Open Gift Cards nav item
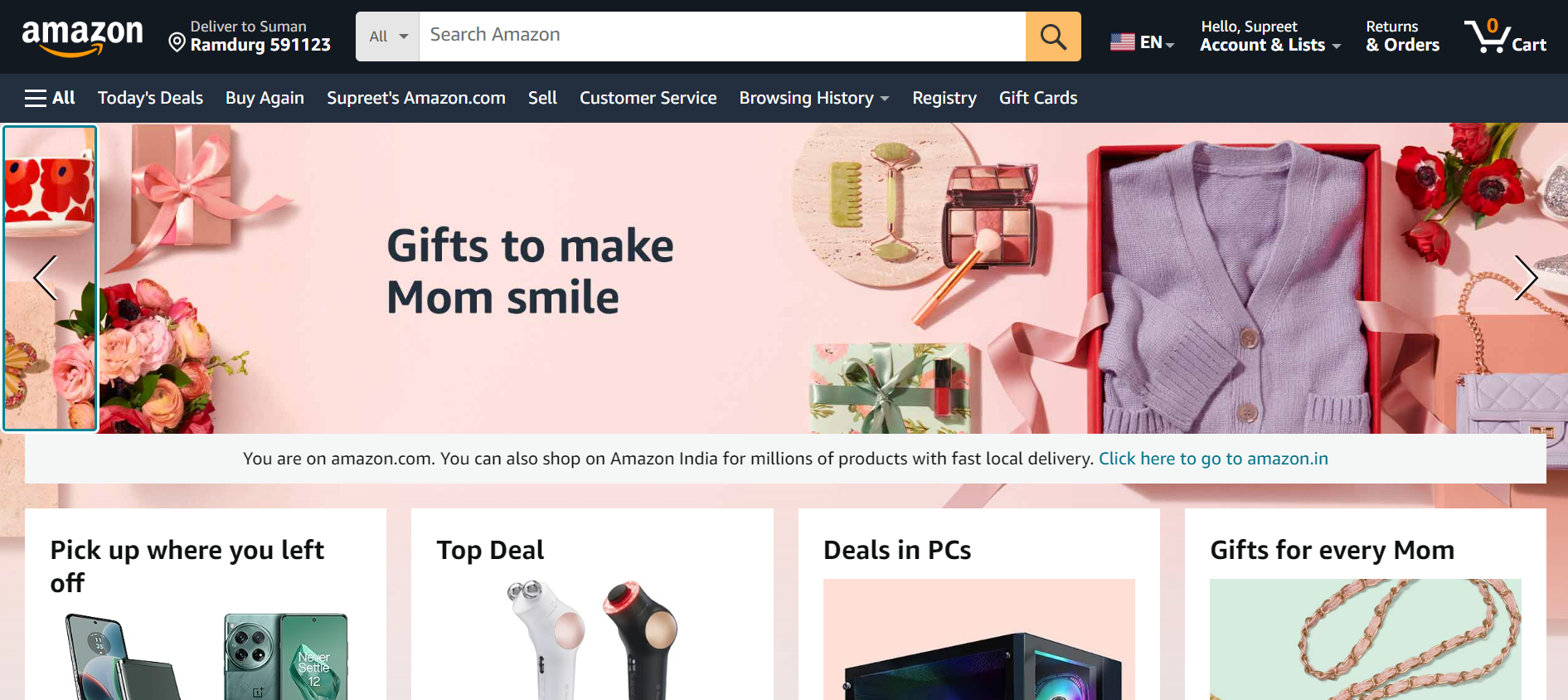This screenshot has width=1568, height=700. (x=1038, y=98)
